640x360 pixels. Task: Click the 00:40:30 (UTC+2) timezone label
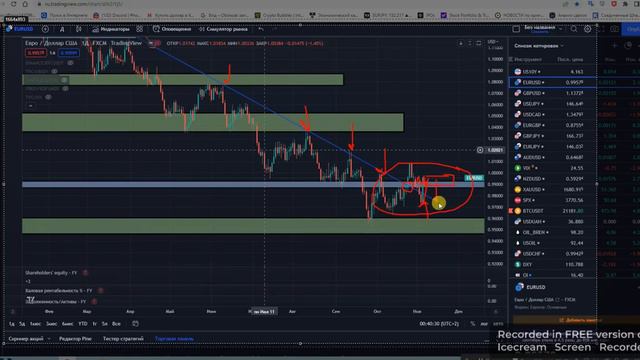pyautogui.click(x=439, y=324)
